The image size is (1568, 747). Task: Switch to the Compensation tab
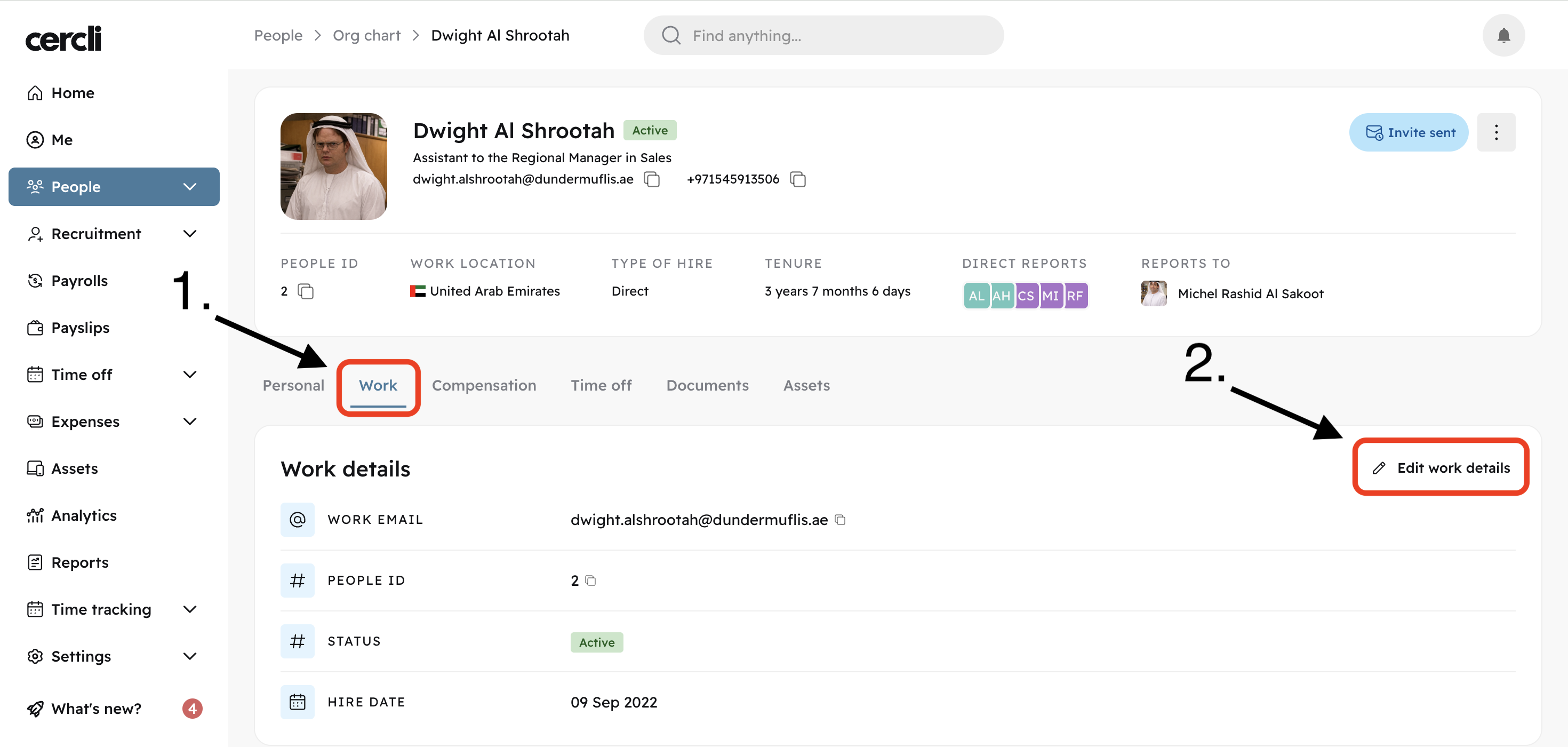point(483,385)
